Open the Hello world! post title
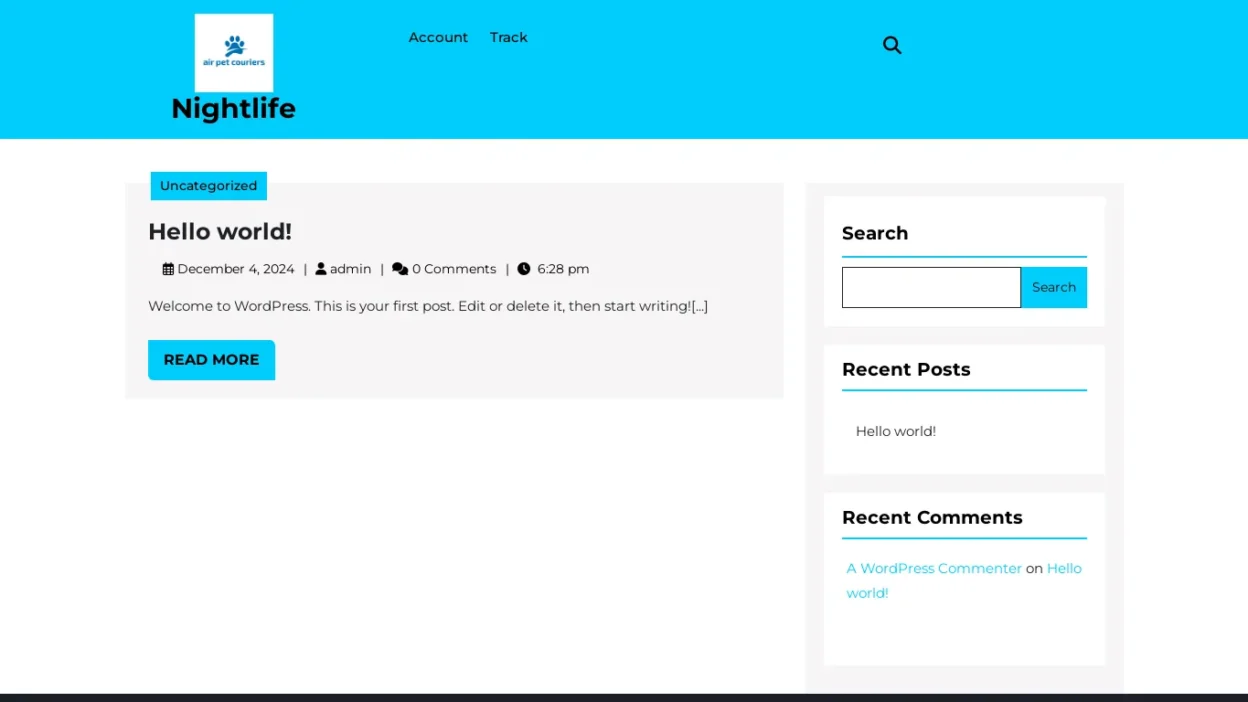This screenshot has height=702, width=1248. (x=220, y=231)
